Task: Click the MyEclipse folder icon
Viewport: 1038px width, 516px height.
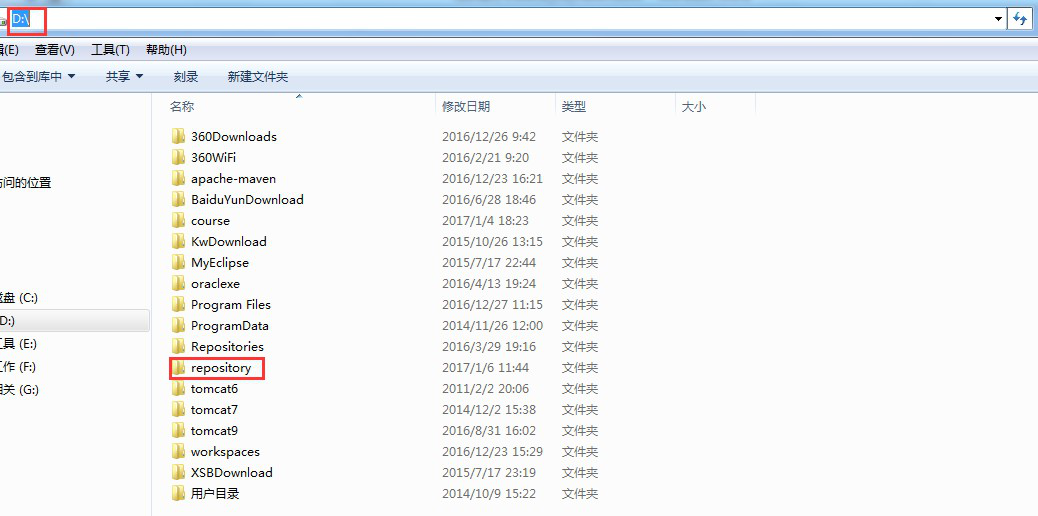Action: [179, 263]
